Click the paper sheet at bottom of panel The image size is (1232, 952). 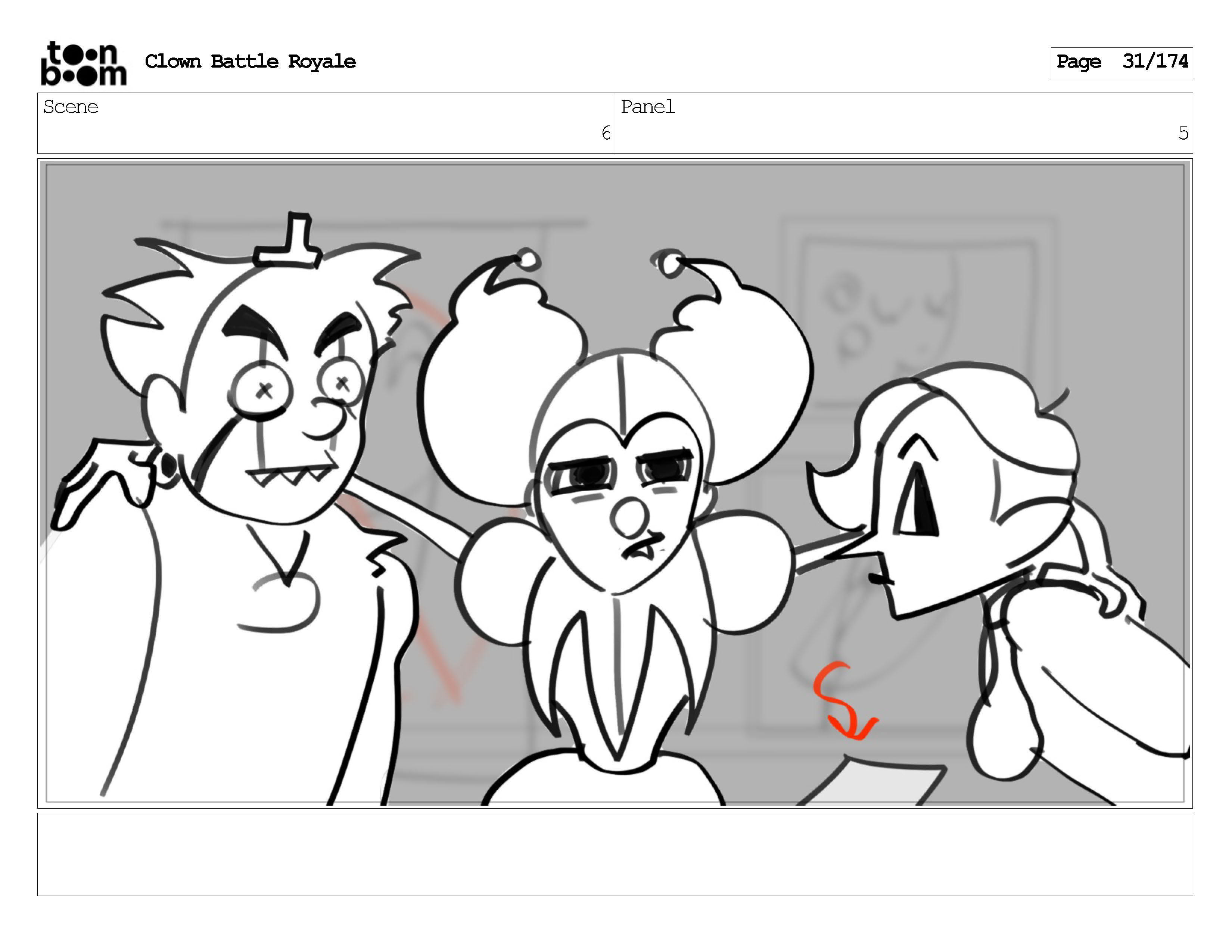tap(871, 784)
